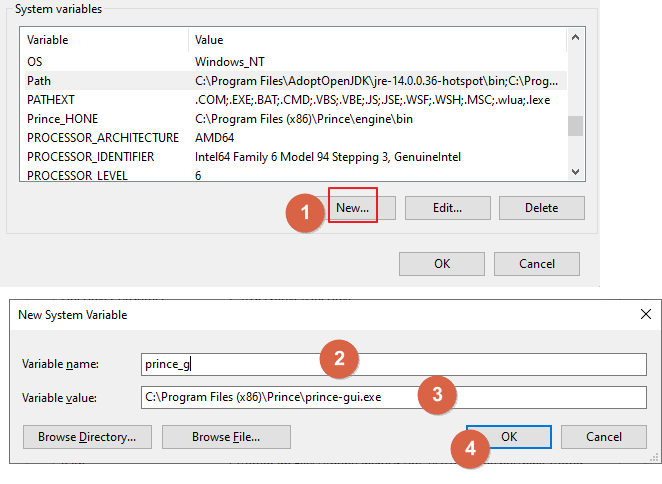Select the PROCESSOR_IDENTIFIER variable row
Viewport: 662px width, 484px height.
point(290,157)
